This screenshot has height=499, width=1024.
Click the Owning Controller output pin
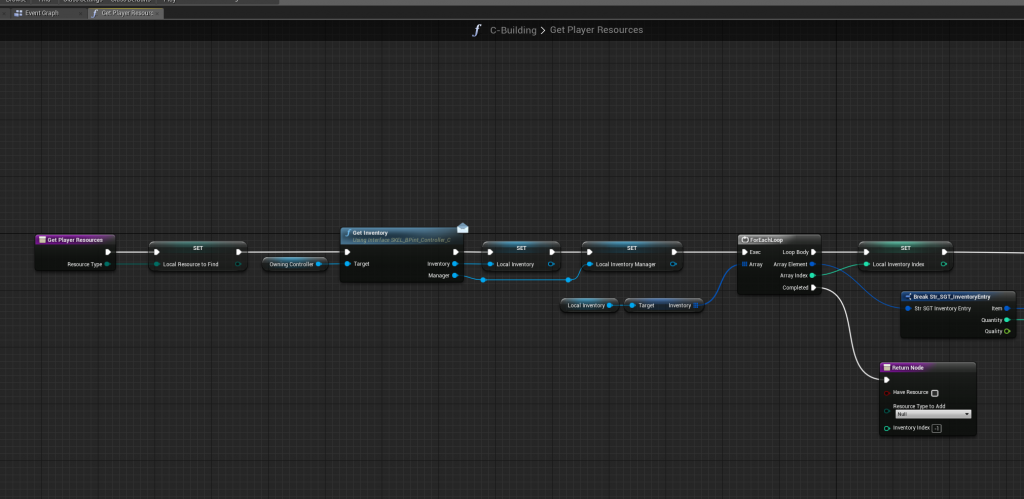319,264
